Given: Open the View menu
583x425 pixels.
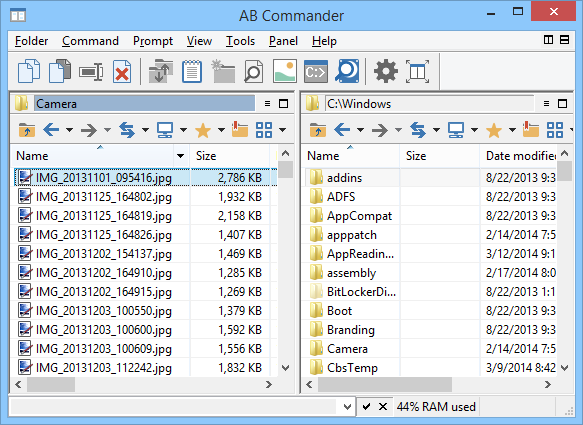Looking at the screenshot, I should [x=199, y=41].
